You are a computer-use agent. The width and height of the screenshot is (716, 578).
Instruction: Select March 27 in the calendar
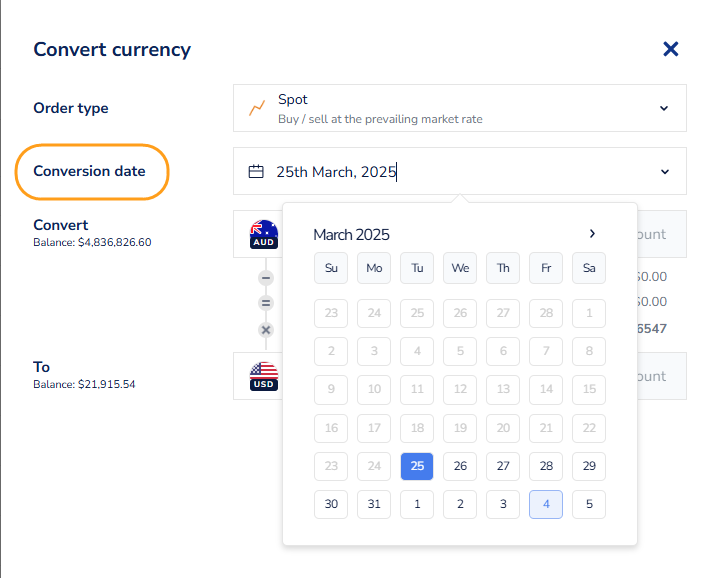[x=503, y=466]
